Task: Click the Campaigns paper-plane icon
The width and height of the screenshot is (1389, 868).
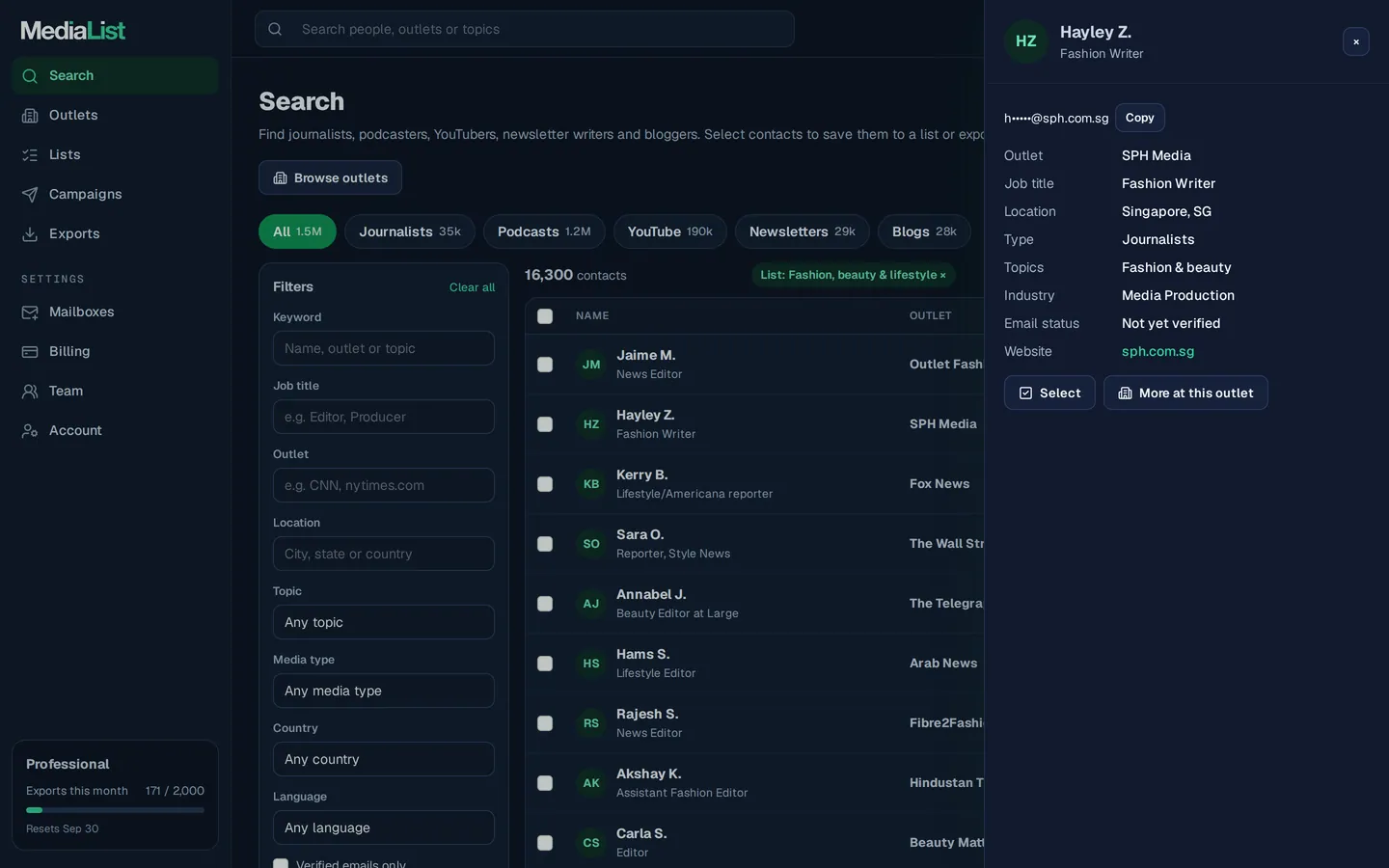Action: (30, 195)
